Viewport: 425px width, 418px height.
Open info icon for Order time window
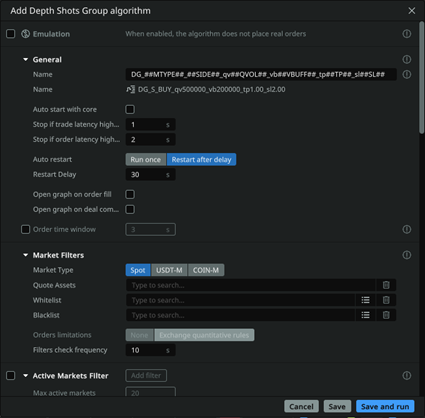[407, 229]
